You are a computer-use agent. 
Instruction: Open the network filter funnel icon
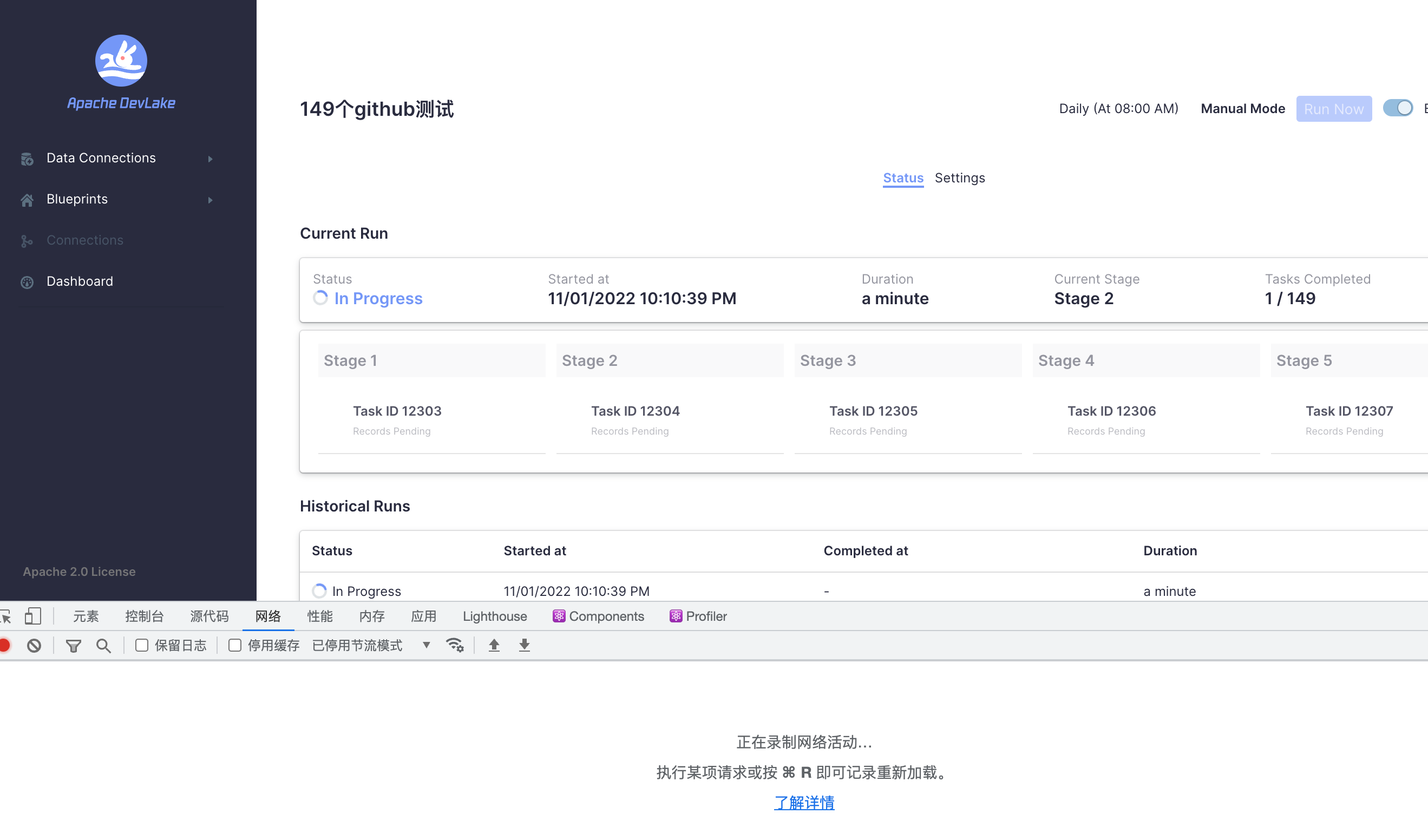point(74,646)
